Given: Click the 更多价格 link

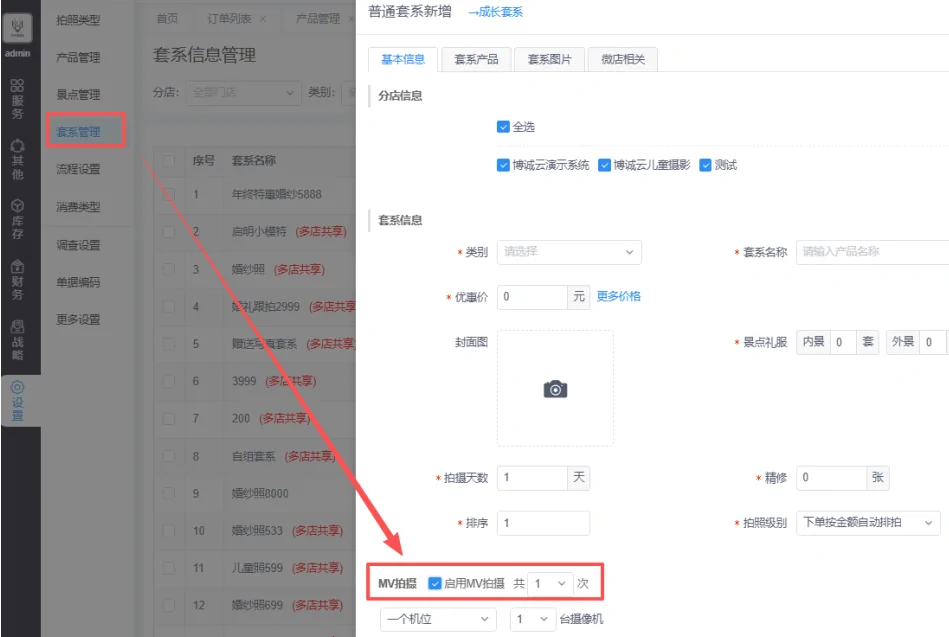Looking at the screenshot, I should pyautogui.click(x=618, y=297).
